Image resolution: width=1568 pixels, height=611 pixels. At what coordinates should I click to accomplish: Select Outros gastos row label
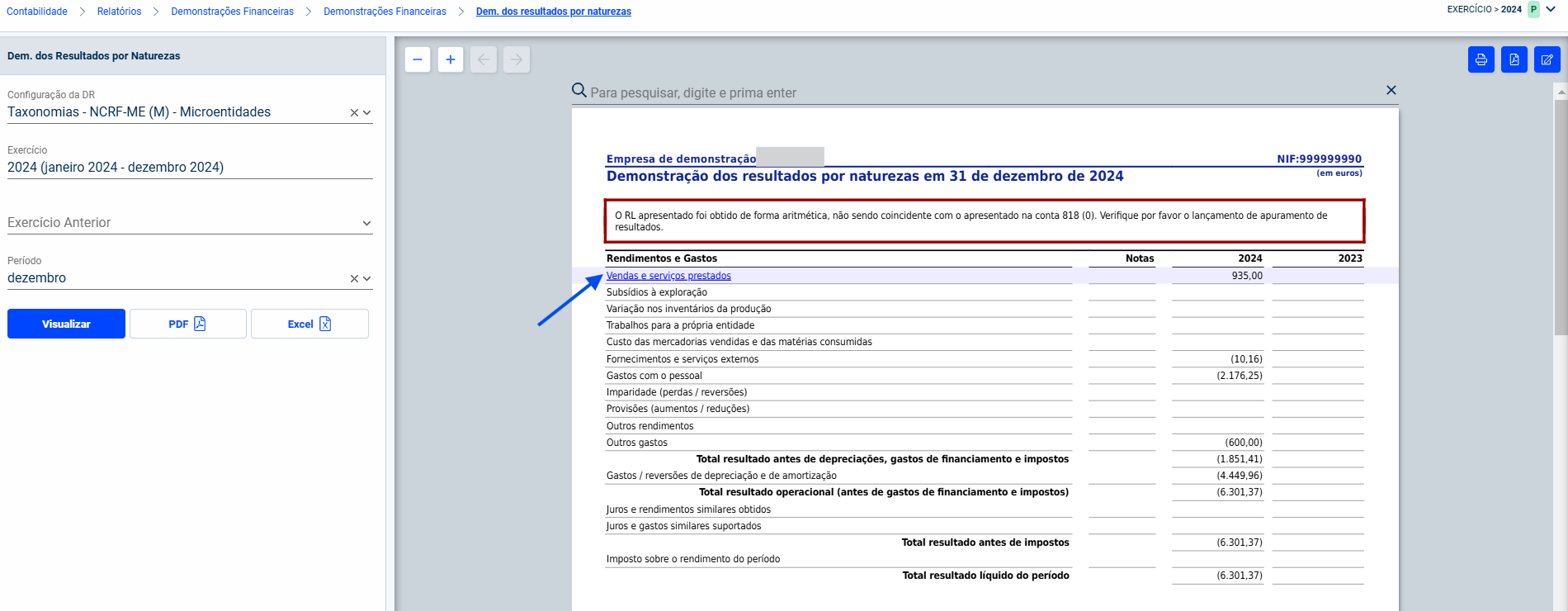pyautogui.click(x=637, y=443)
